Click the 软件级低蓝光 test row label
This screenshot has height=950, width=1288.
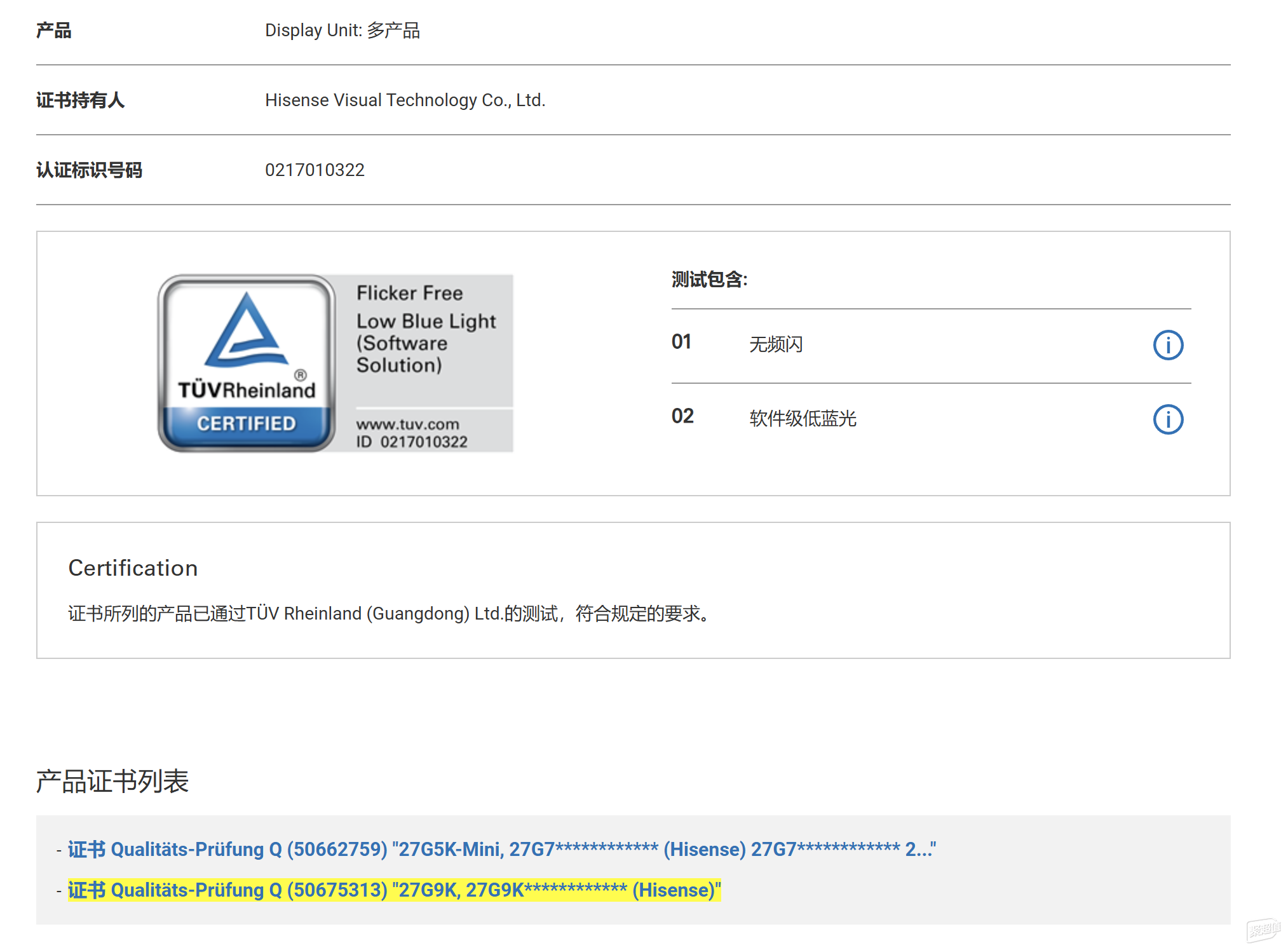(803, 419)
